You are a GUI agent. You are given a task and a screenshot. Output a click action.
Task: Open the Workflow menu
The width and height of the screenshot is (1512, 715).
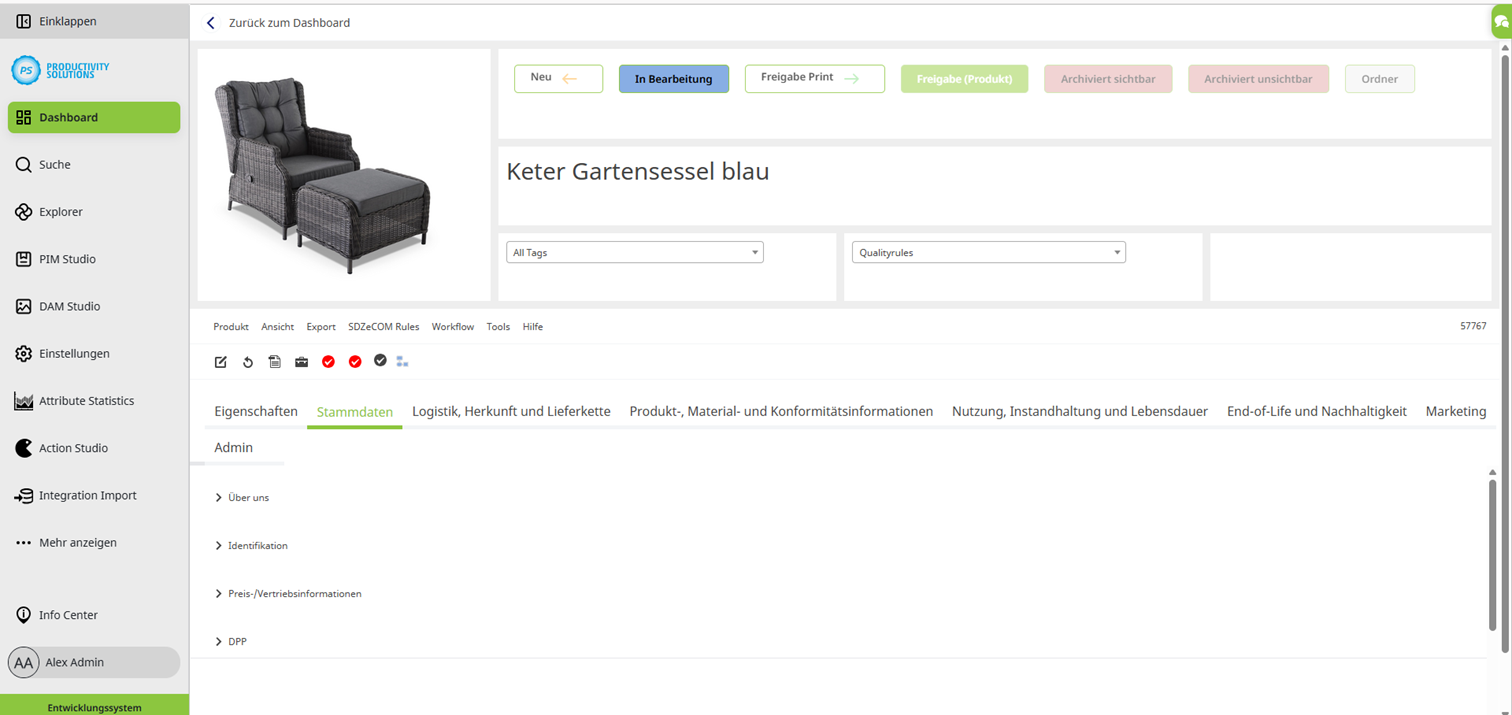[x=453, y=326]
